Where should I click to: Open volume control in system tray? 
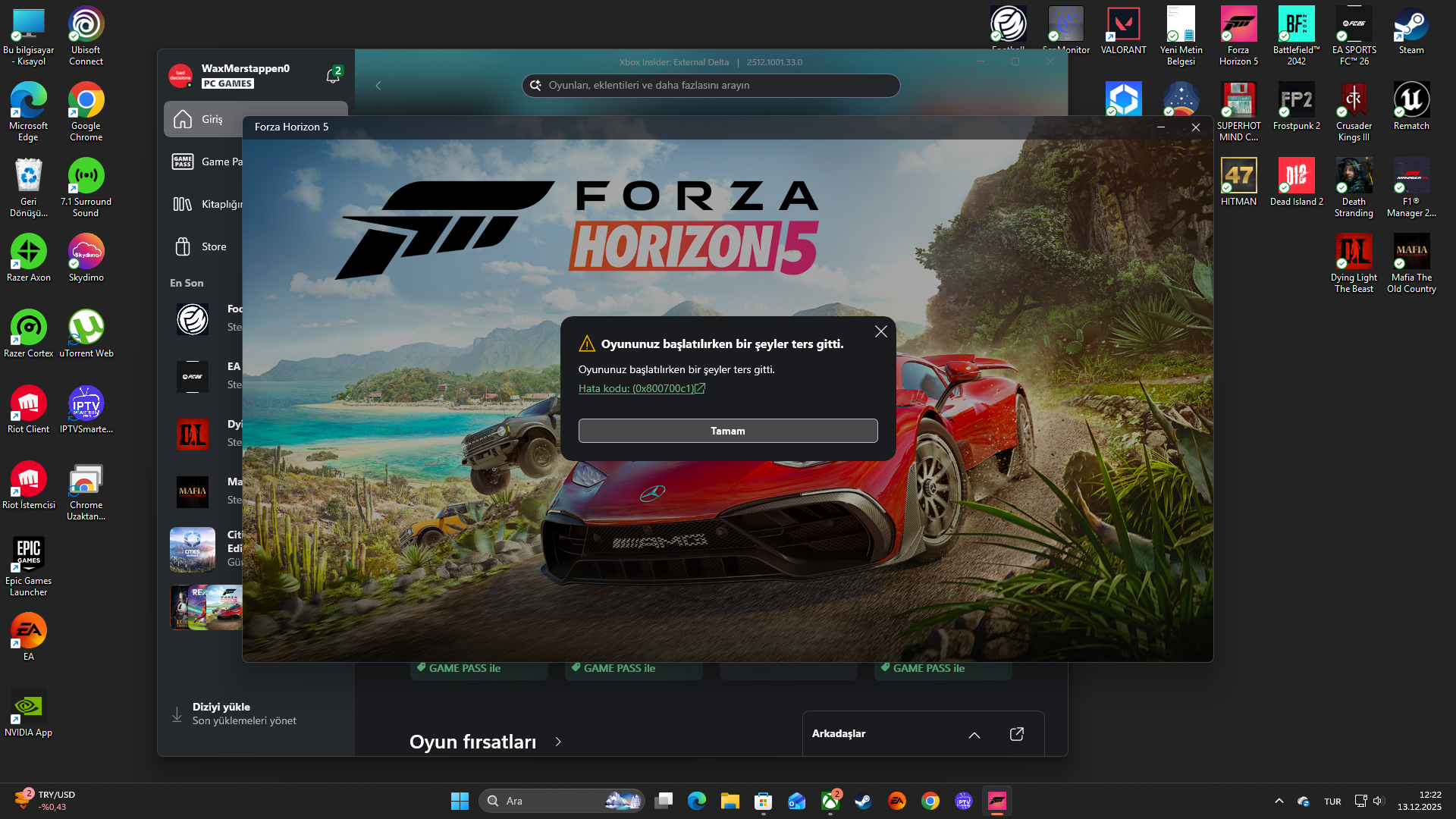click(1378, 801)
